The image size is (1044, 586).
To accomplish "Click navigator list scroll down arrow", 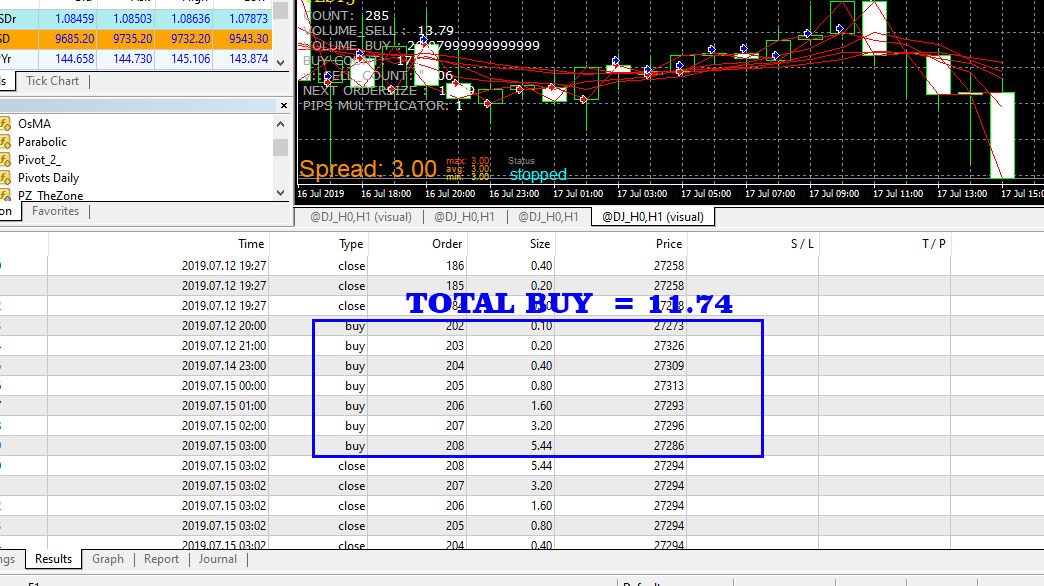I will (280, 193).
